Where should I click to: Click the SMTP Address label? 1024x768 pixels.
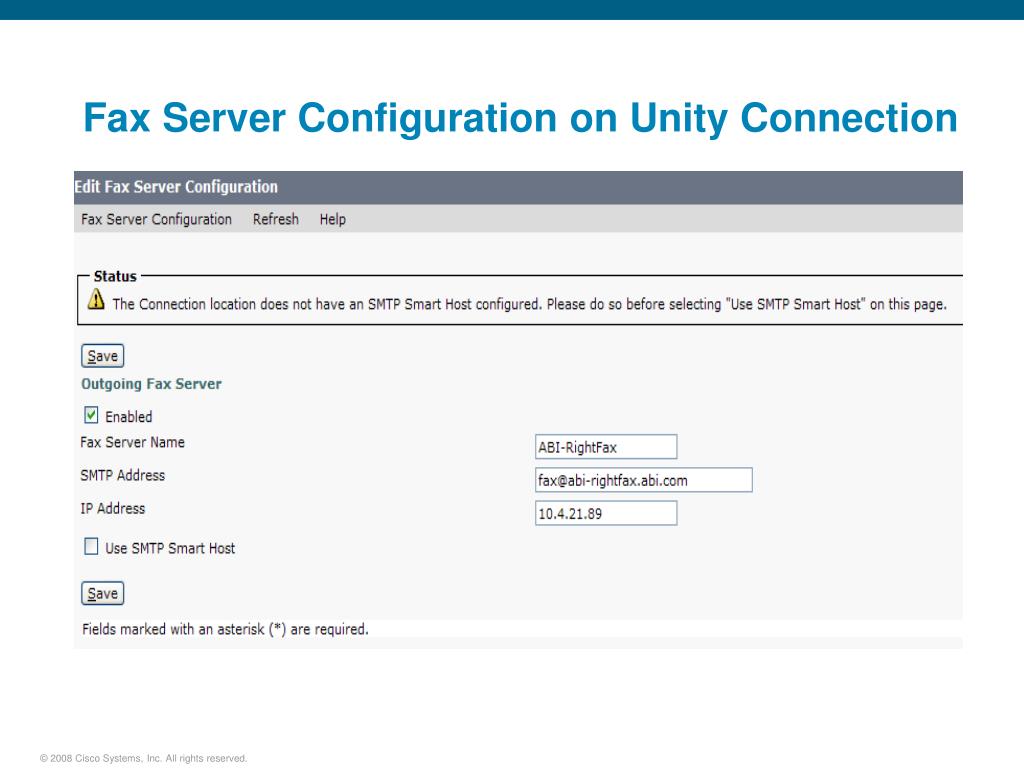123,475
